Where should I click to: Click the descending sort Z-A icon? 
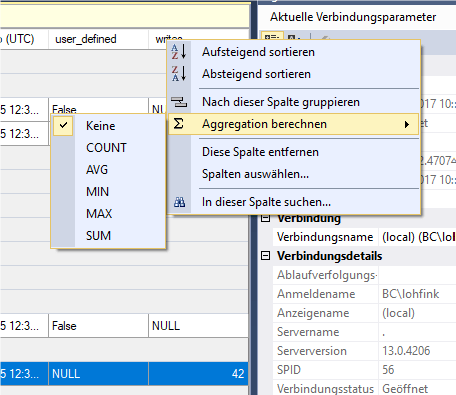(x=179, y=74)
